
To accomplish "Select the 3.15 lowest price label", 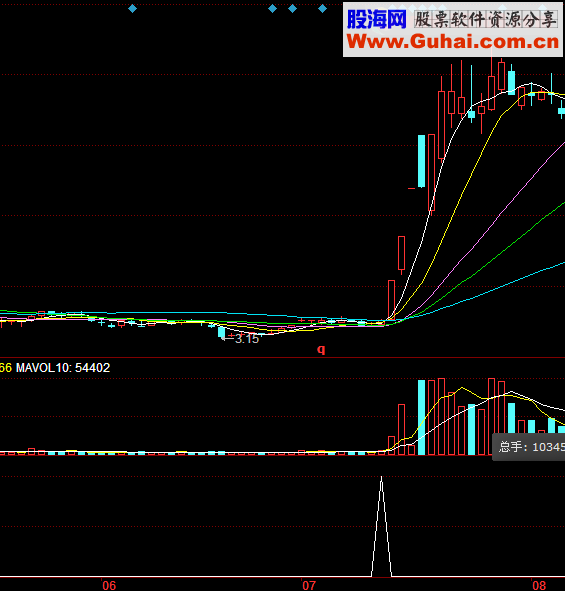I will click(x=247, y=338).
